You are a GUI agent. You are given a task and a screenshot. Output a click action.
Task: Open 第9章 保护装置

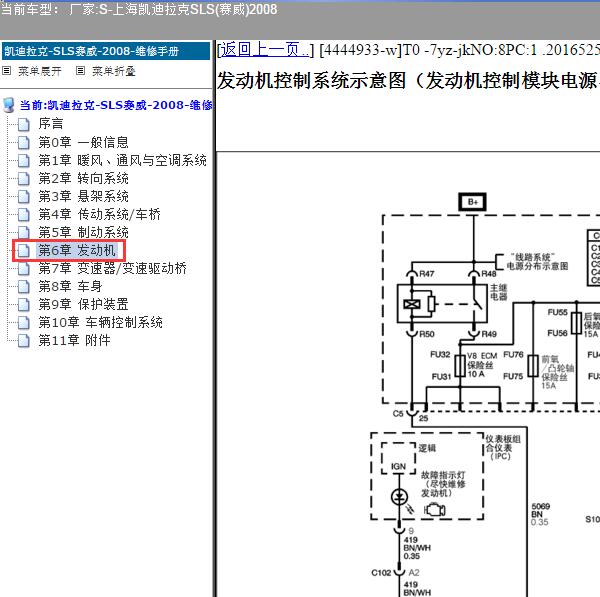coord(83,304)
